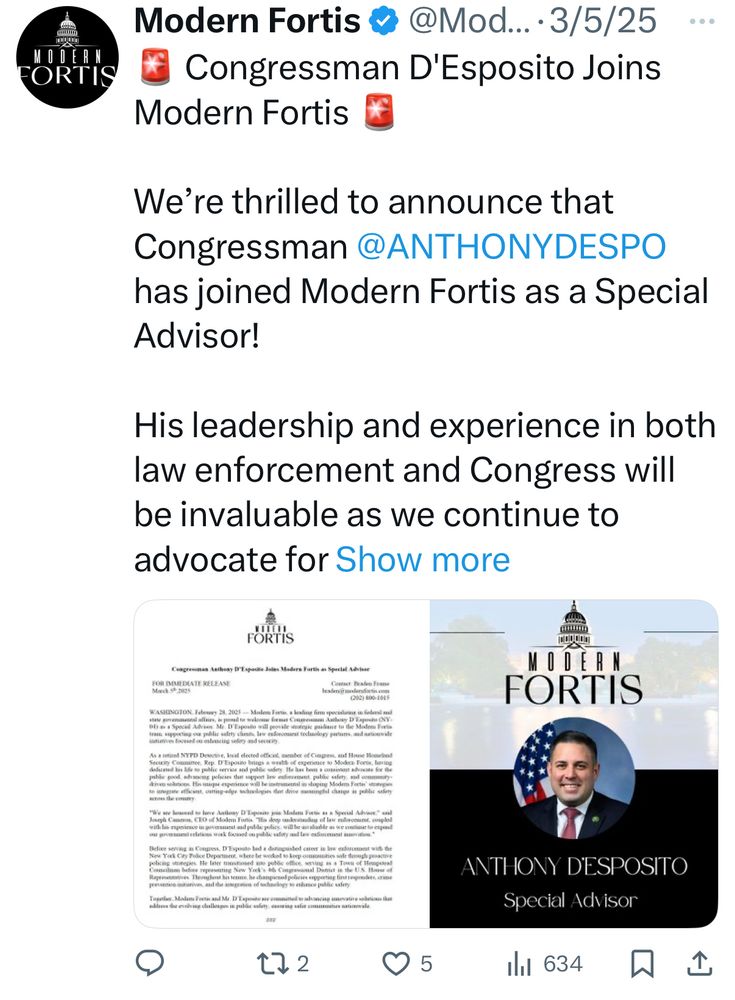Reply to the Modern Fortis post
The image size is (735, 1000).
coord(149,964)
